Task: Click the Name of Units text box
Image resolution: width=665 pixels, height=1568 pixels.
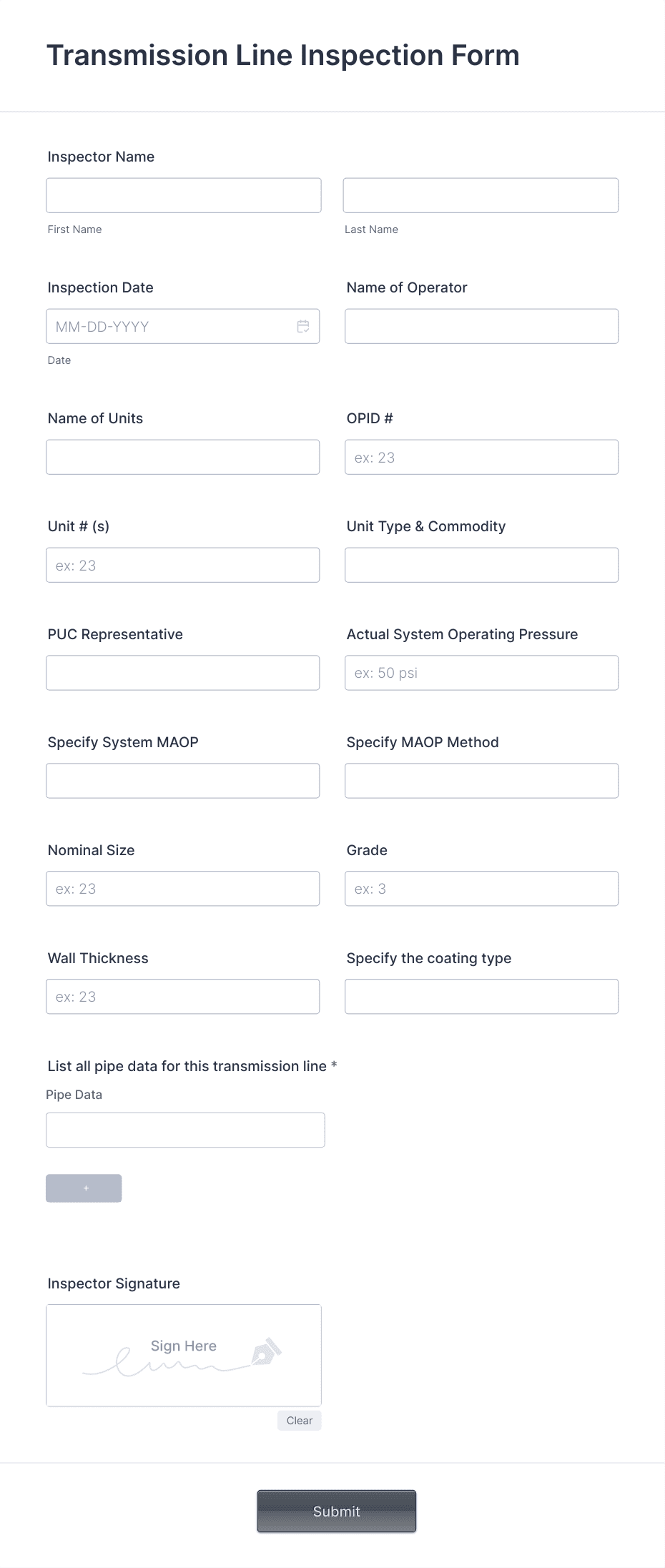Action: tap(183, 456)
